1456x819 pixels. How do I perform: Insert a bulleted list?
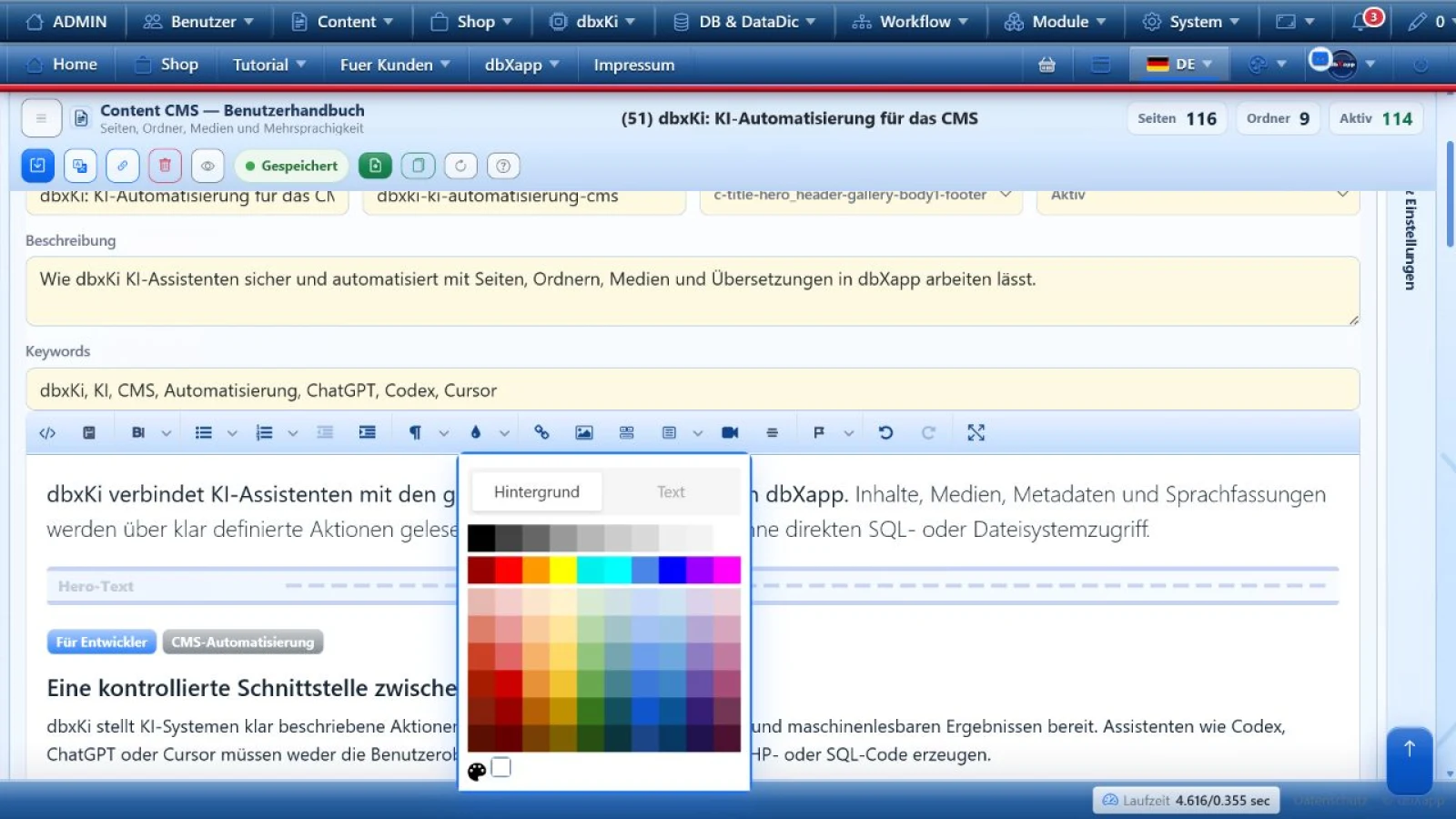[204, 433]
